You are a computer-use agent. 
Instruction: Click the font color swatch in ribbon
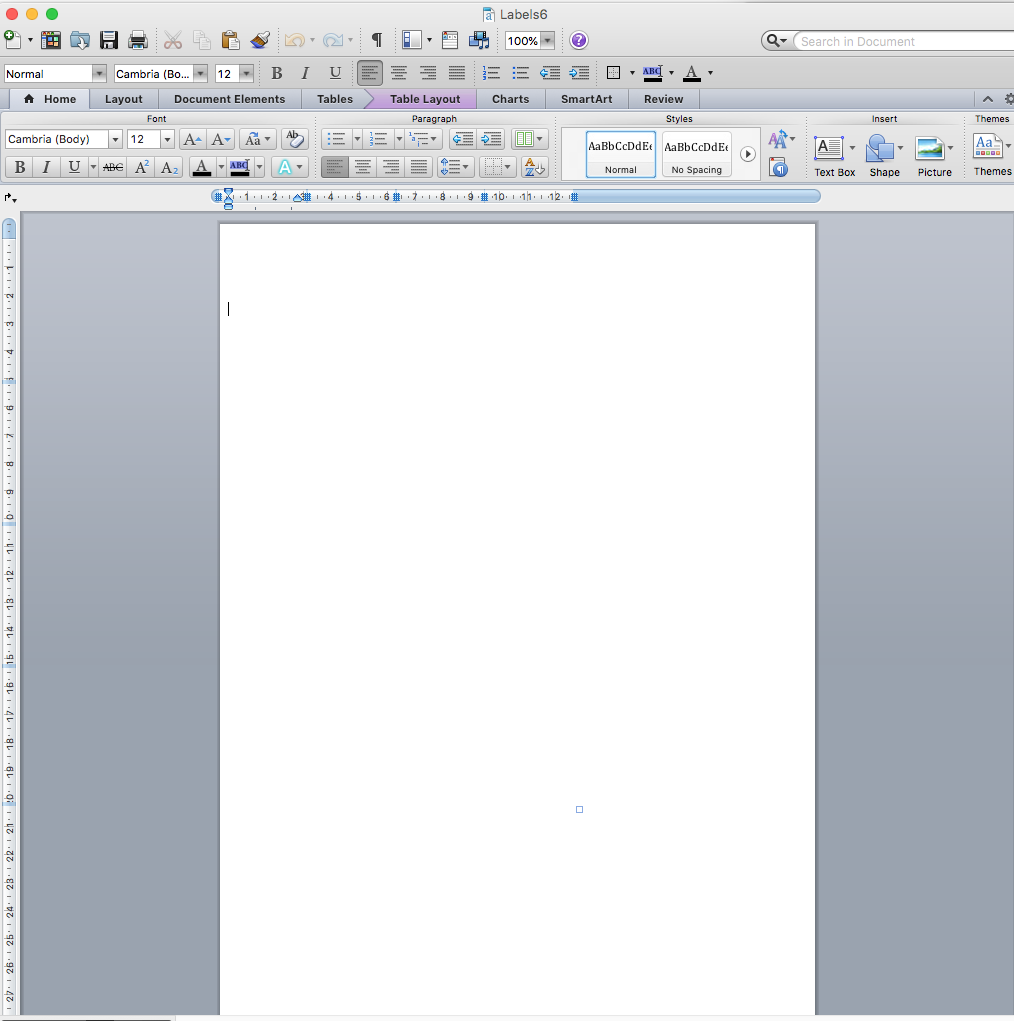click(x=202, y=167)
